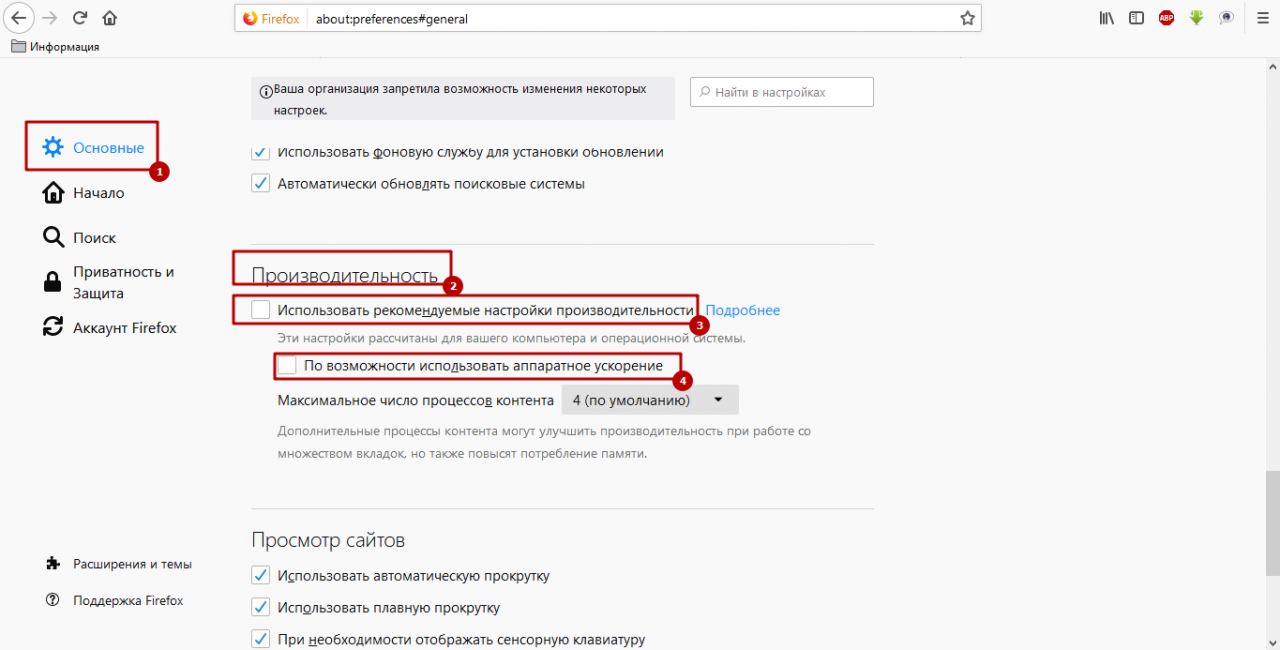1280x650 pixels.
Task: Click the green download arrow extension icon
Action: pyautogui.click(x=1196, y=18)
